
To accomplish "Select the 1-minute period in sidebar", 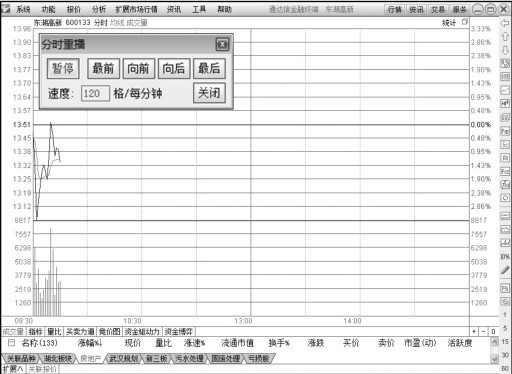I will click(505, 315).
